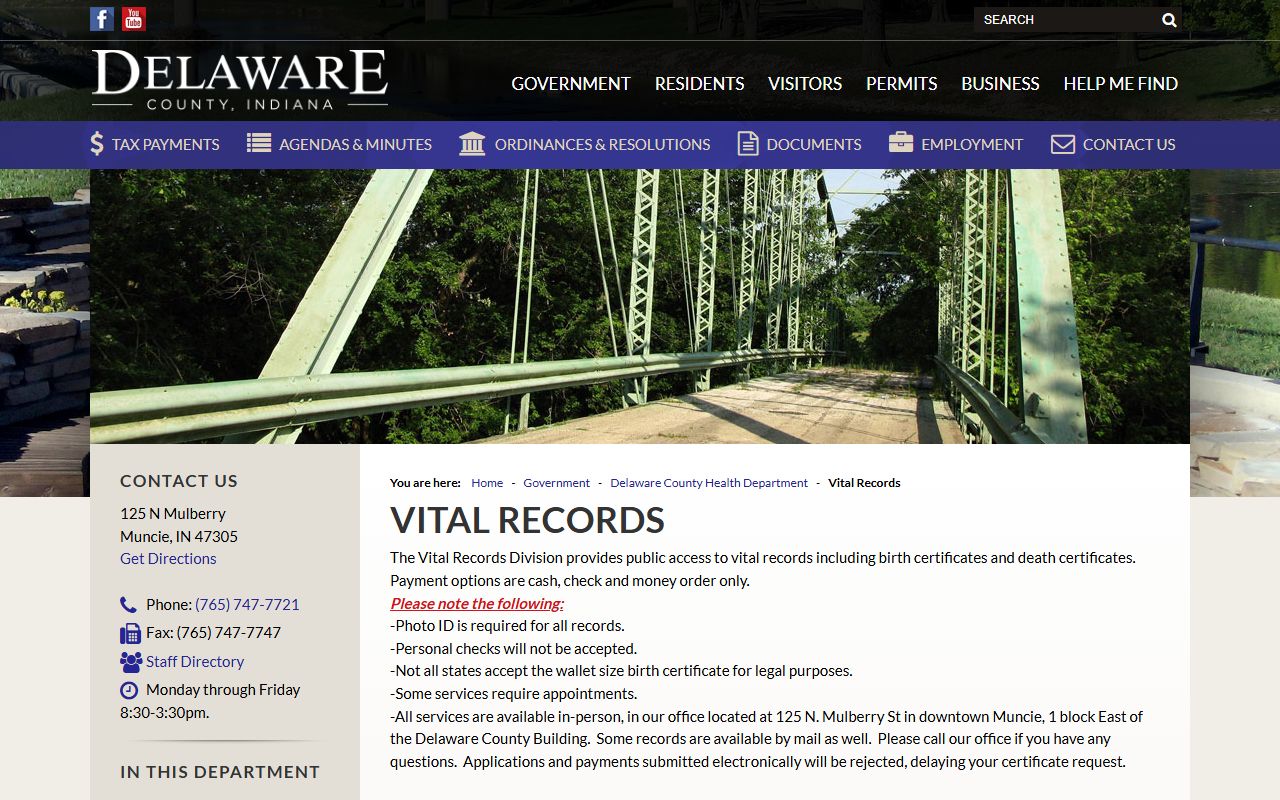The width and height of the screenshot is (1280, 800).
Task: Click the sidebar 'Contact Us' heading
Action: 179,481
